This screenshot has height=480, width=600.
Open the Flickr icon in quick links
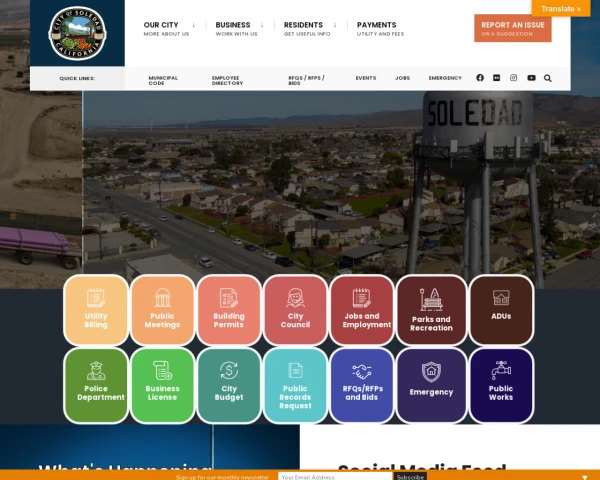496,78
